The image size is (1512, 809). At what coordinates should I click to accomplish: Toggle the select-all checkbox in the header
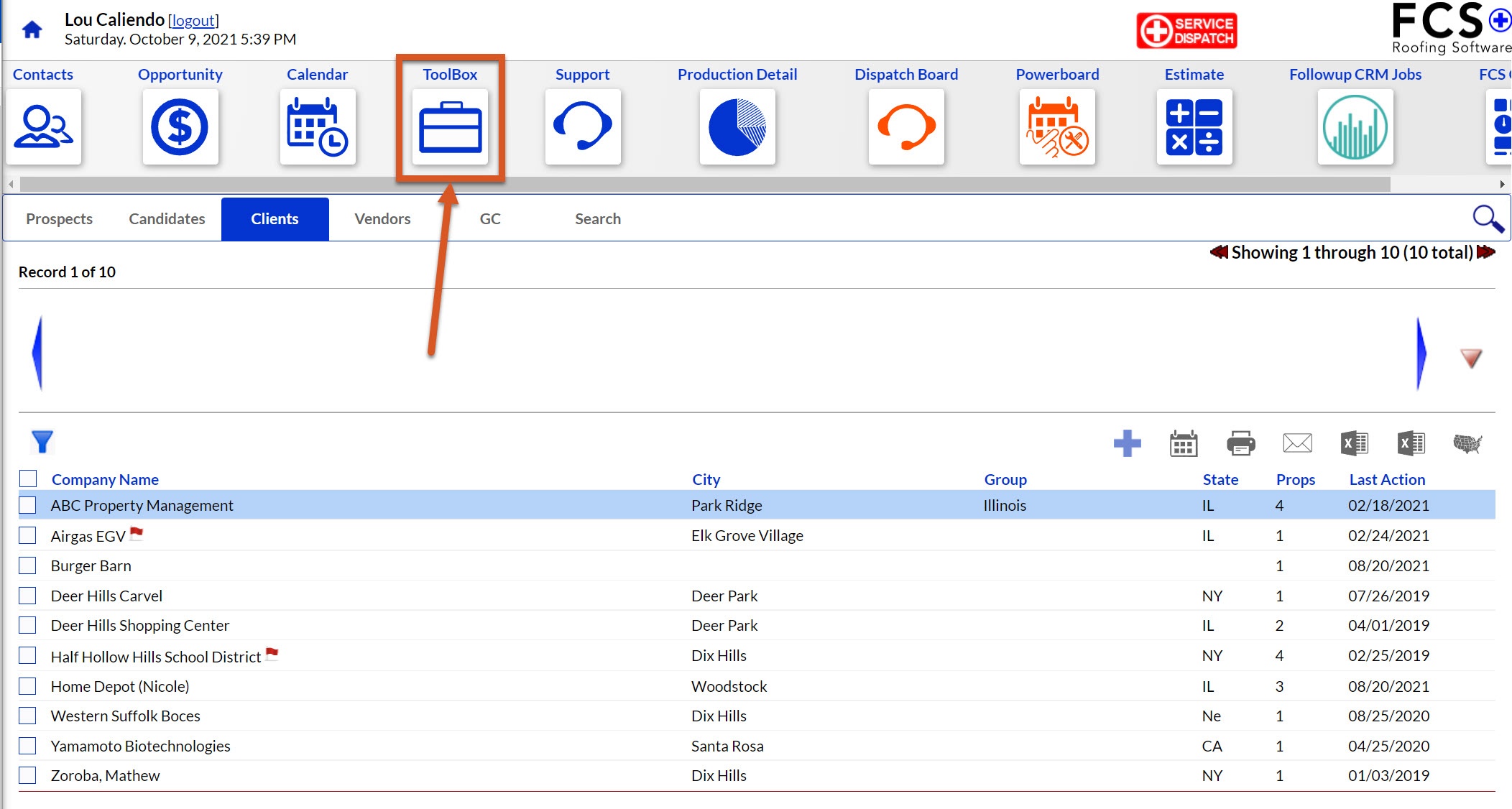[27, 478]
